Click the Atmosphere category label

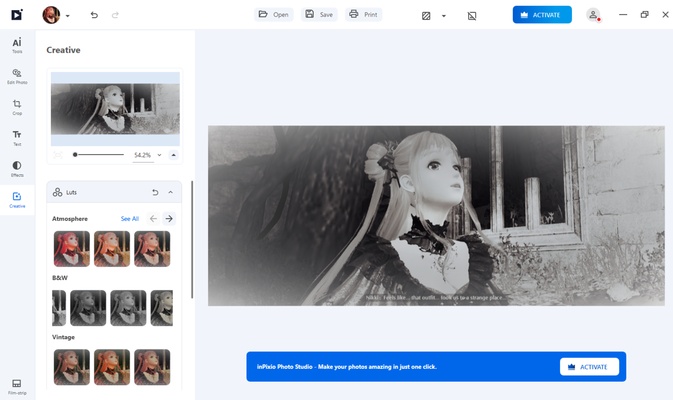70,218
